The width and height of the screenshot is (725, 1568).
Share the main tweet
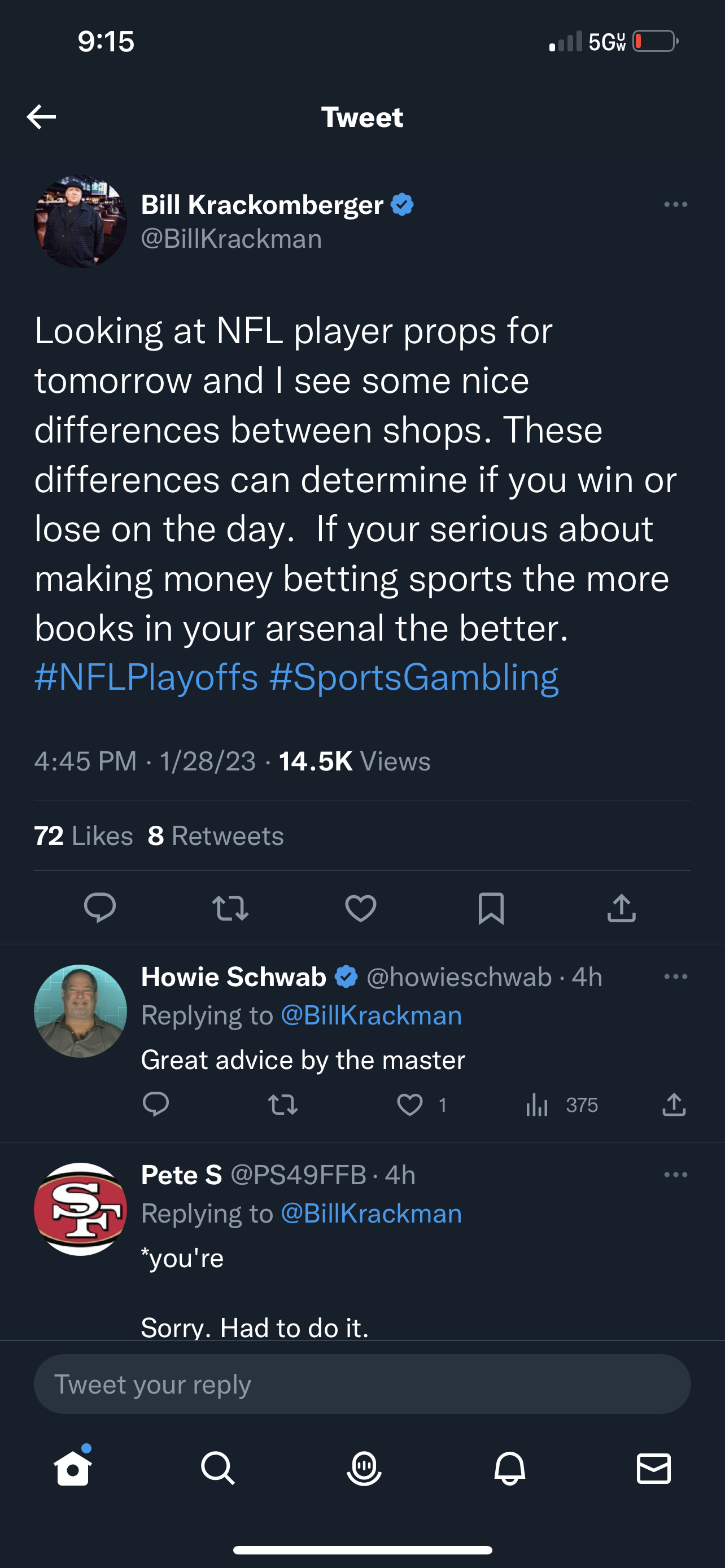click(621, 908)
